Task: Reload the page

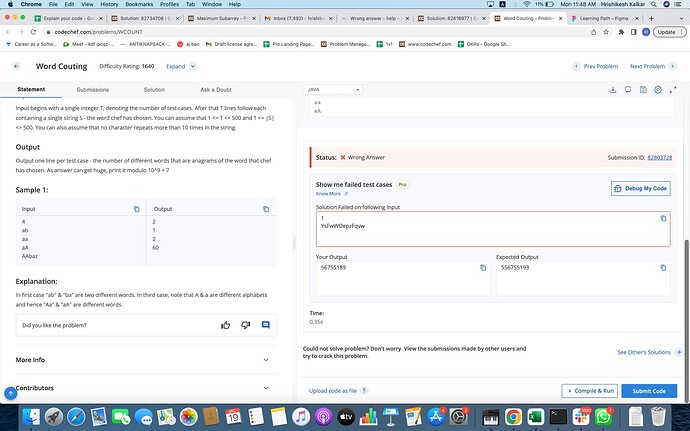Action: [x=33, y=32]
